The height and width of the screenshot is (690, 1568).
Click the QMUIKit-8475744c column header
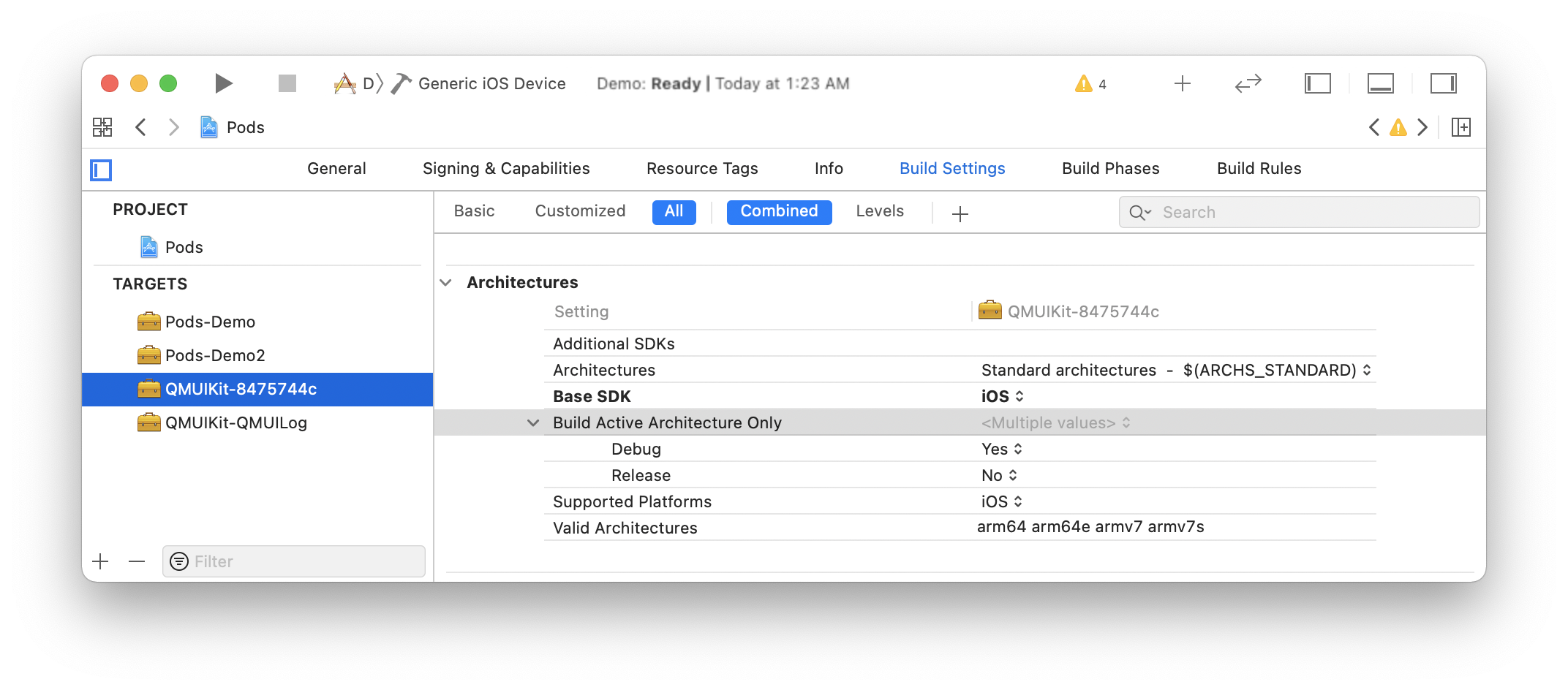[x=1069, y=311]
